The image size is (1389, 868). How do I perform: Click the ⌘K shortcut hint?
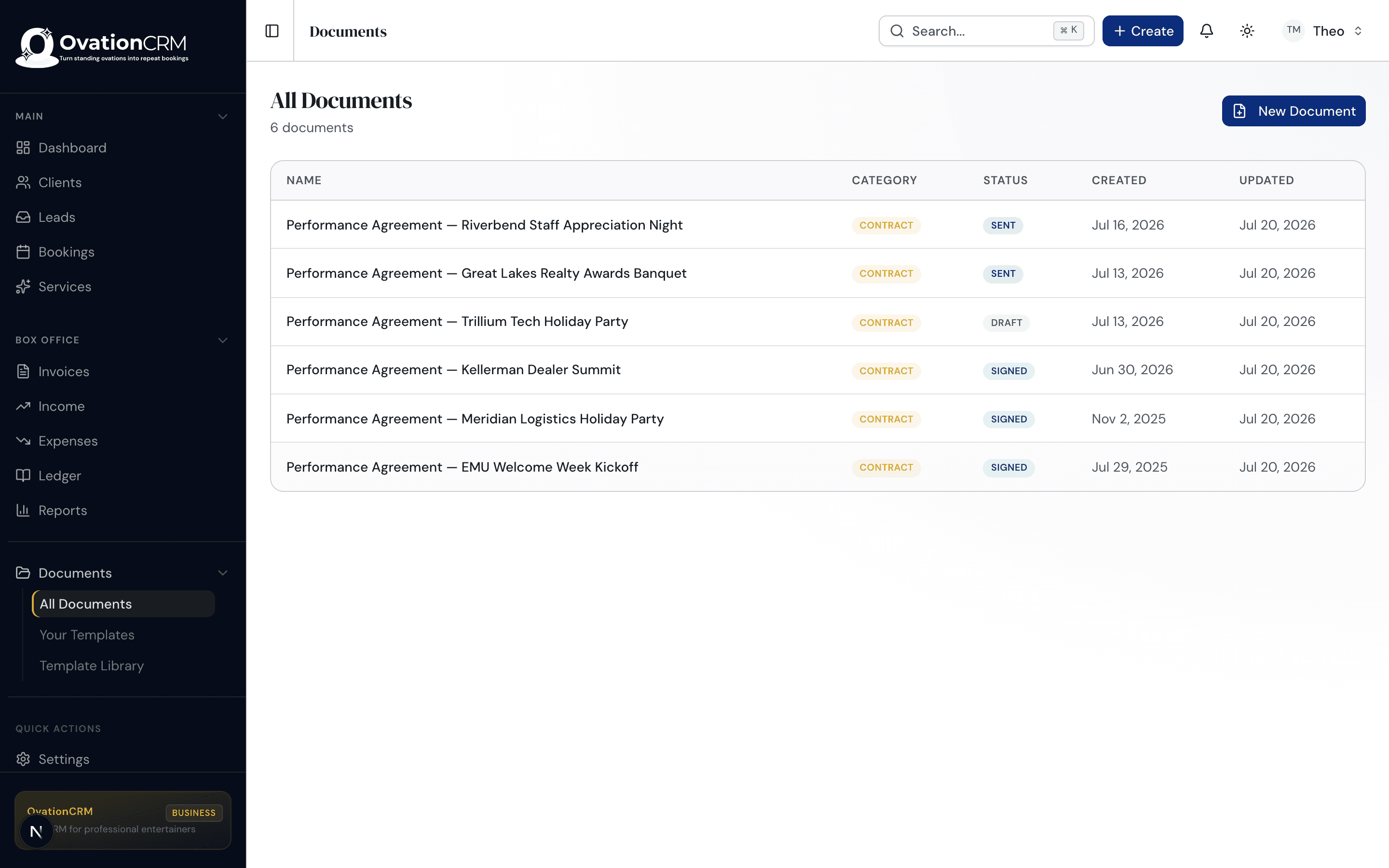1069,30
